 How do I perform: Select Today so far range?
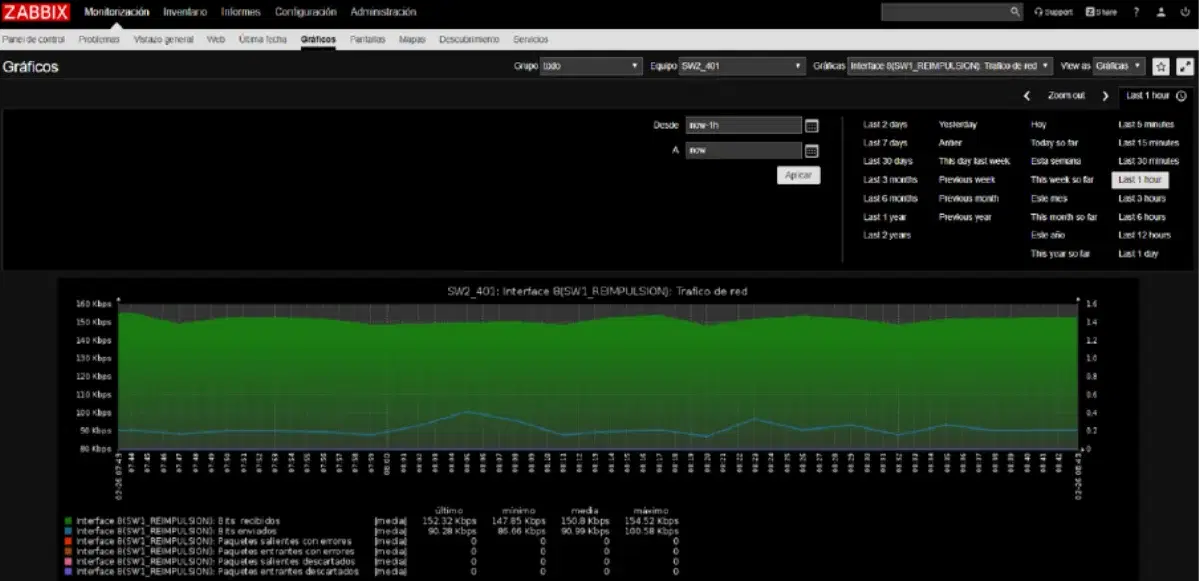1054,143
